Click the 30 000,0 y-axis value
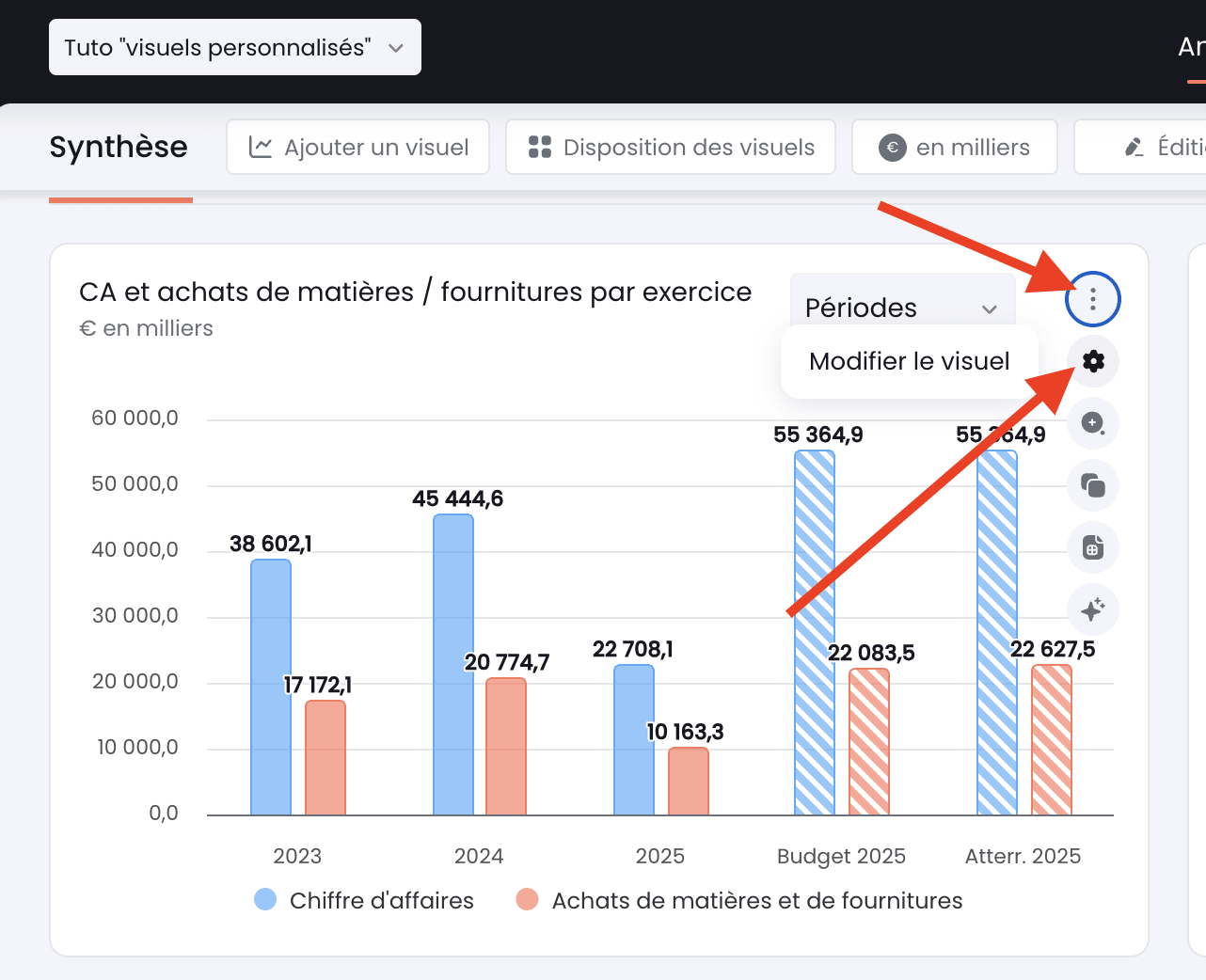The height and width of the screenshot is (980, 1206). click(x=135, y=616)
